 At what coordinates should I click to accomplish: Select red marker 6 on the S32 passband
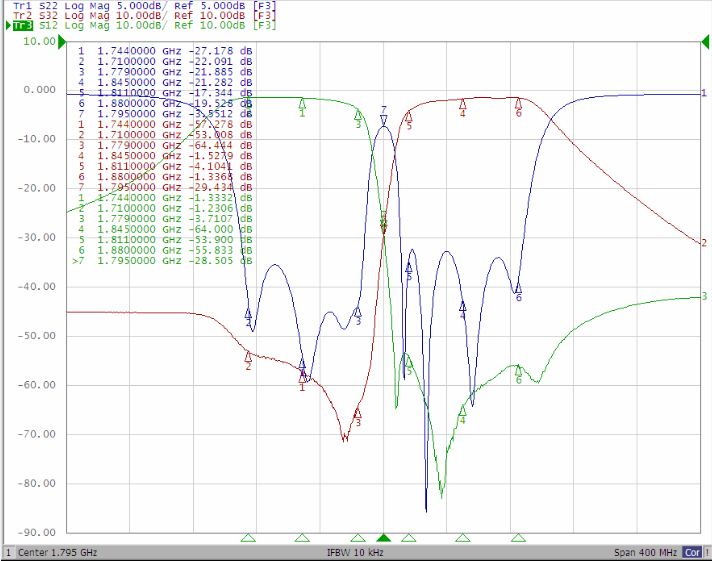click(x=518, y=101)
